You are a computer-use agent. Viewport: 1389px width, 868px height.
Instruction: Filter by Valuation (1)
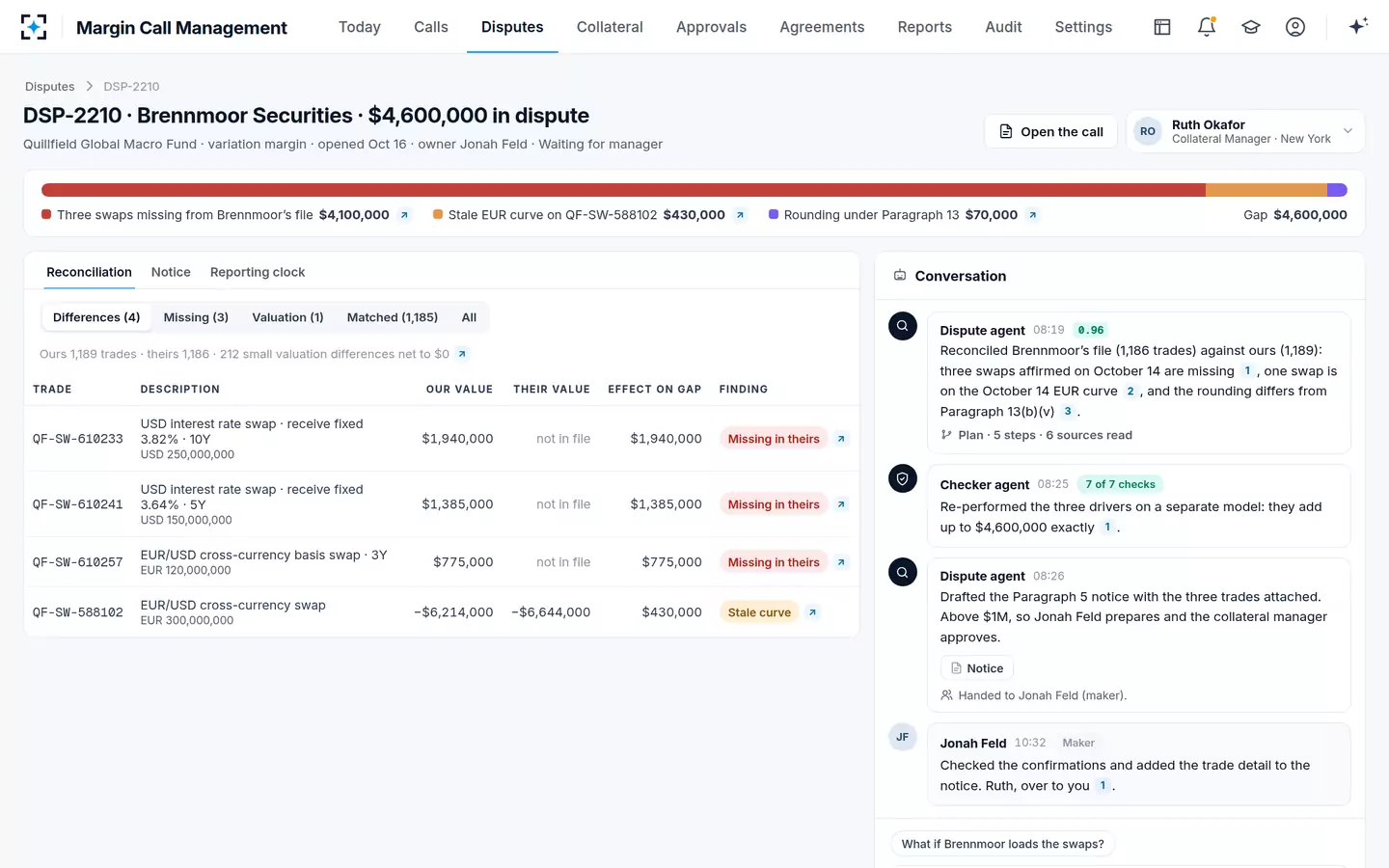287,317
